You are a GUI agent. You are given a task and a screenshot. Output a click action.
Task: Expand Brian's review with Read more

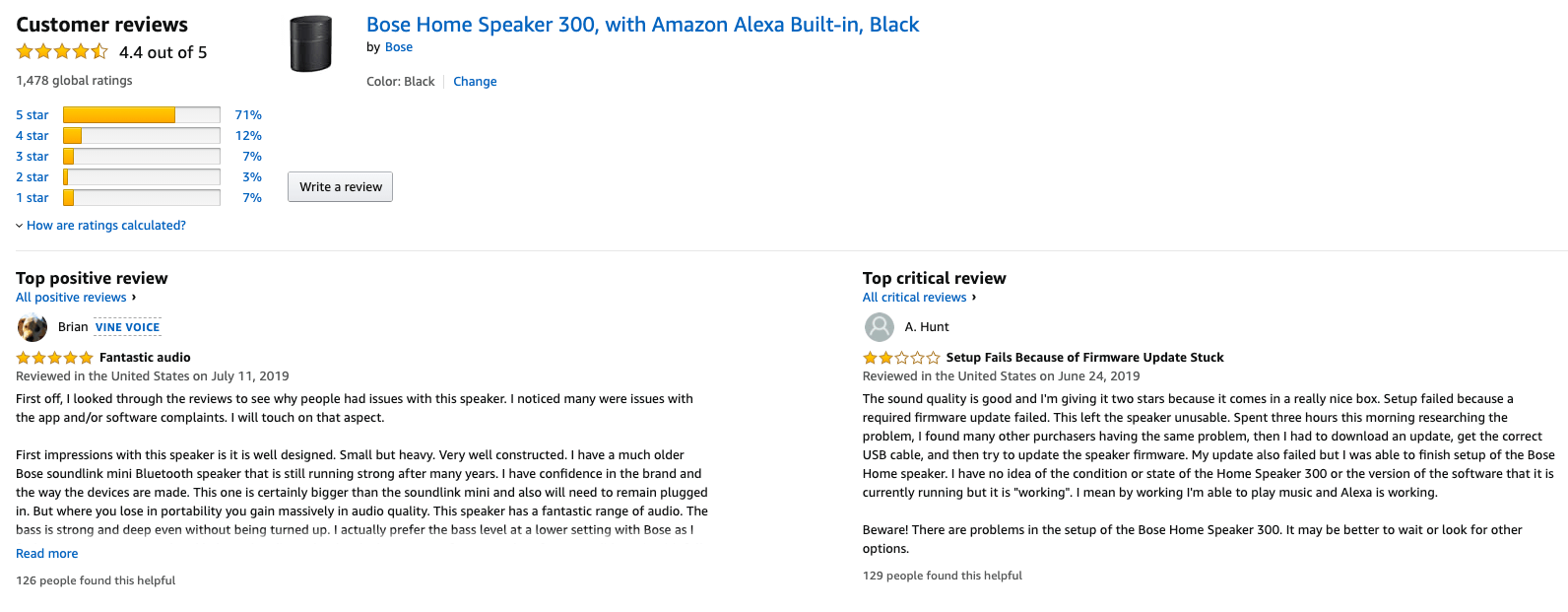tap(46, 553)
